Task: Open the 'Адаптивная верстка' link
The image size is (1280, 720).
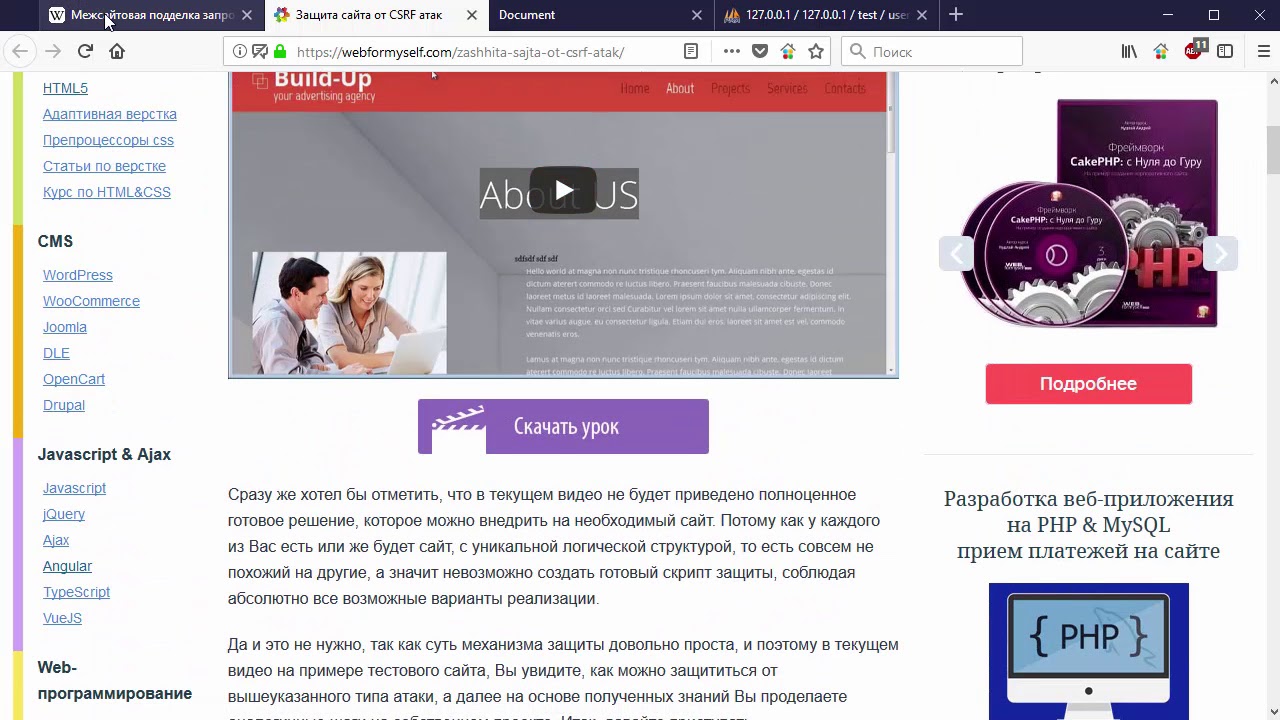Action: point(110,114)
